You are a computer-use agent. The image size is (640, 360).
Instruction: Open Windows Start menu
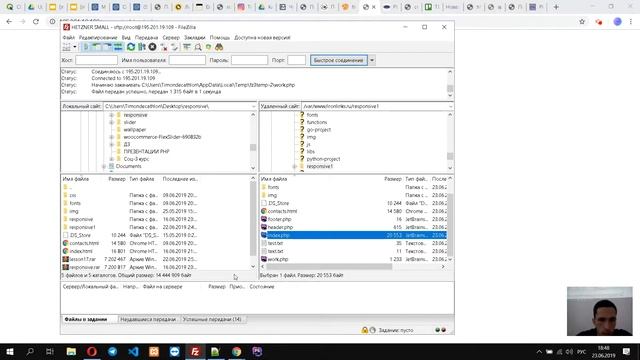coord(10,351)
